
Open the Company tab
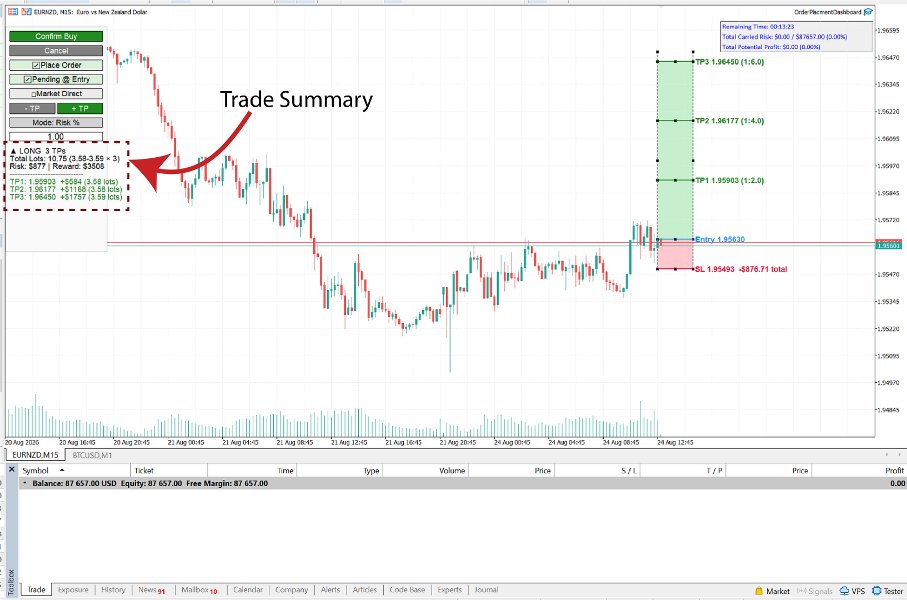click(x=292, y=590)
